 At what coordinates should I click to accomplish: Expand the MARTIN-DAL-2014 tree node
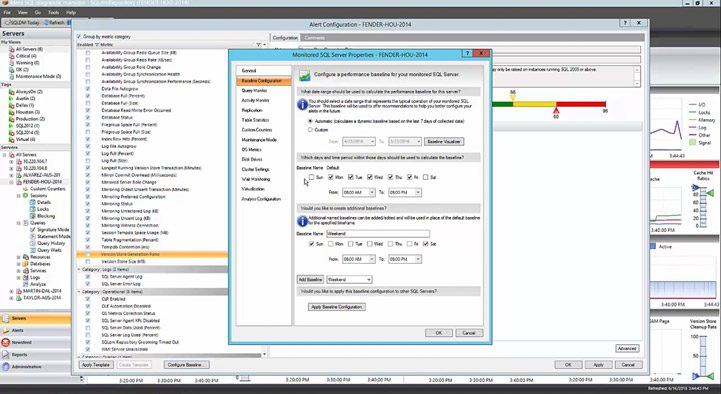click(x=11, y=291)
